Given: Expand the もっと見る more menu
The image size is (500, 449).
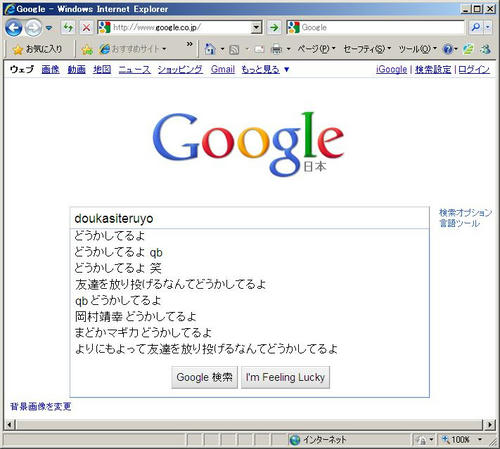Looking at the screenshot, I should pyautogui.click(x=265, y=69).
